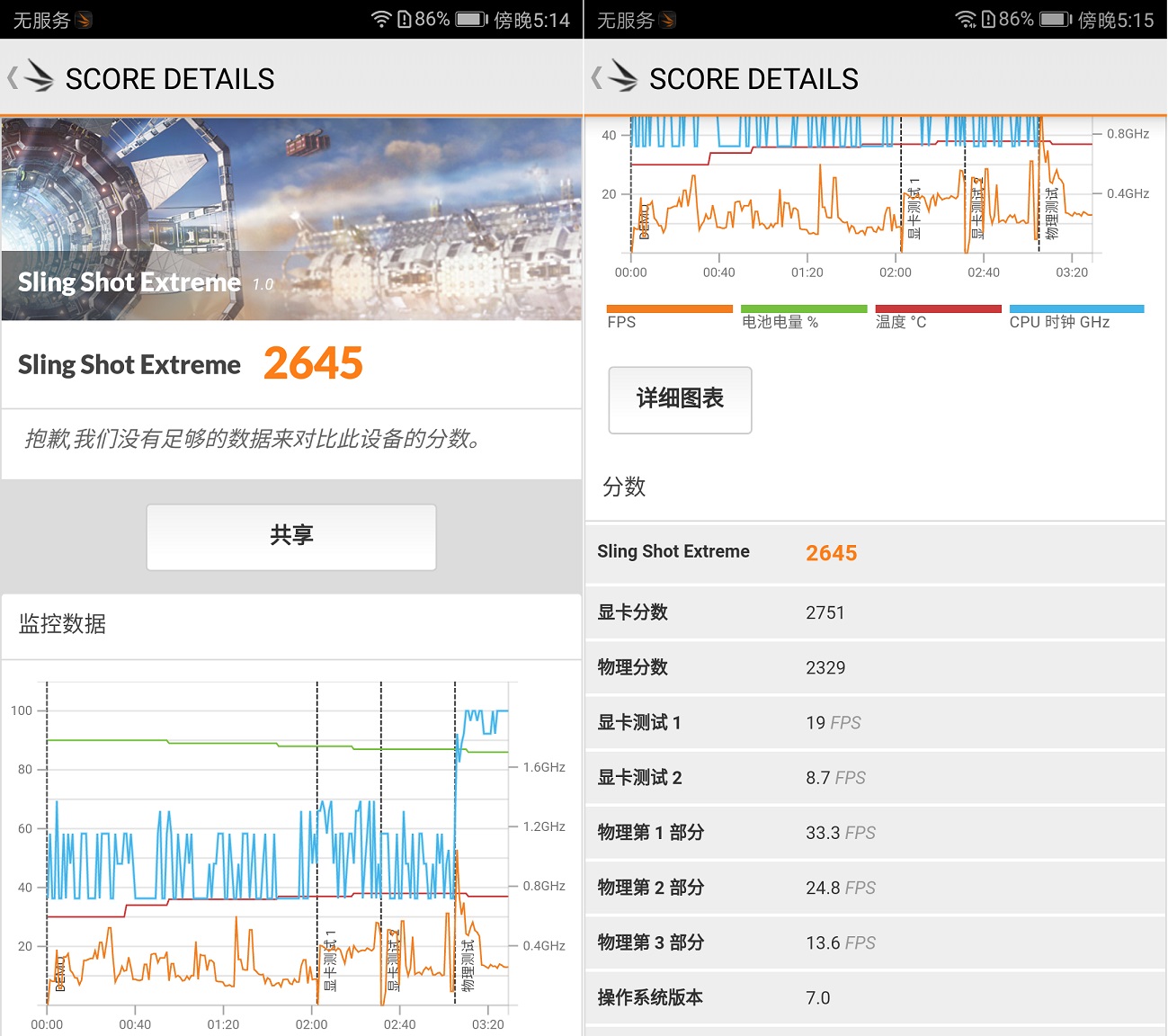Tap the Sling Shot Extreme banner image
Image resolution: width=1168 pixels, height=1036 pixels.
(x=291, y=219)
